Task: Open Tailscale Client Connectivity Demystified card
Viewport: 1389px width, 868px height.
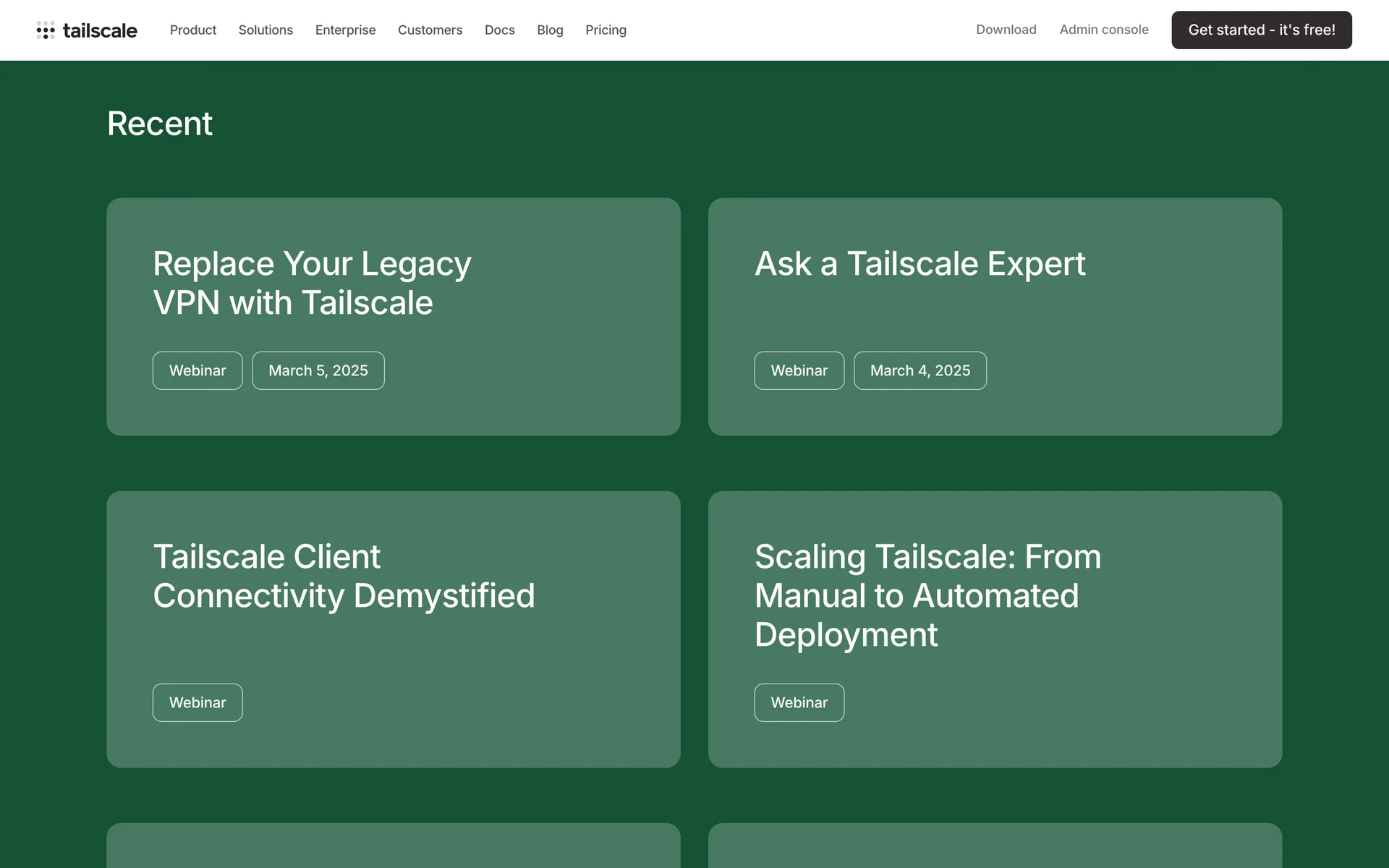Action: [x=344, y=576]
